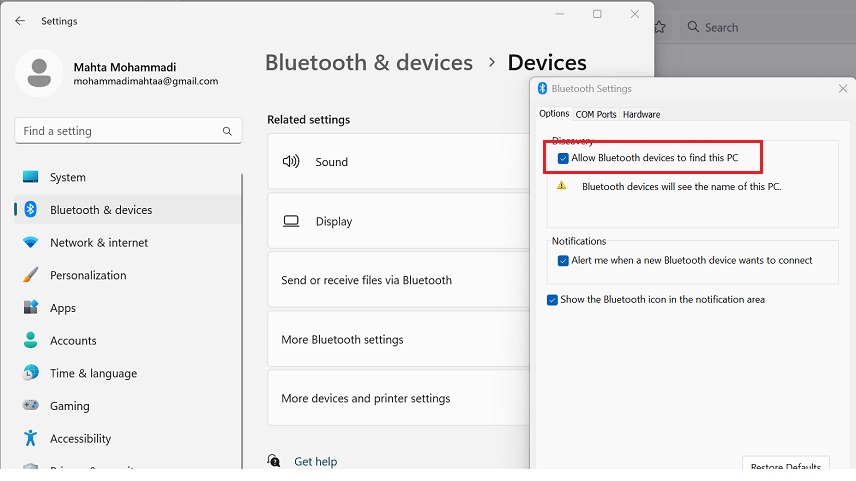Image resolution: width=856 pixels, height=481 pixels.
Task: Open Personalization category
Action: coord(128,275)
